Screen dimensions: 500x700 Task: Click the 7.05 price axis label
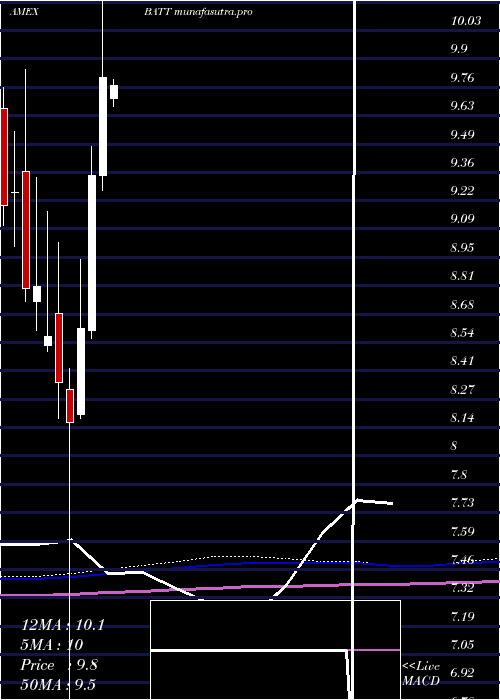coord(462,645)
